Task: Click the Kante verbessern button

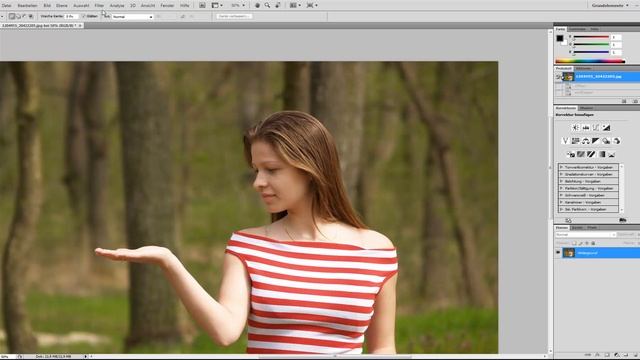Action: pos(234,16)
